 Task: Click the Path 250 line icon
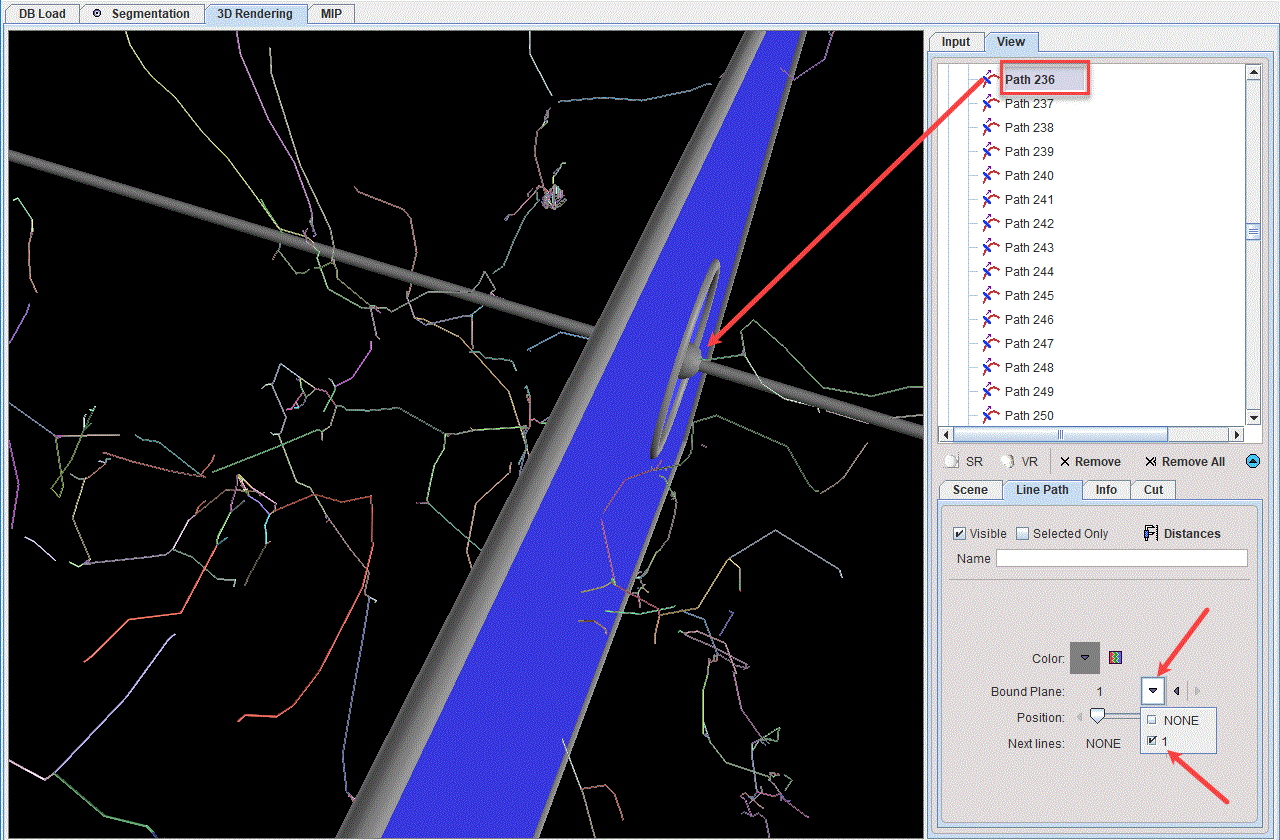point(991,415)
